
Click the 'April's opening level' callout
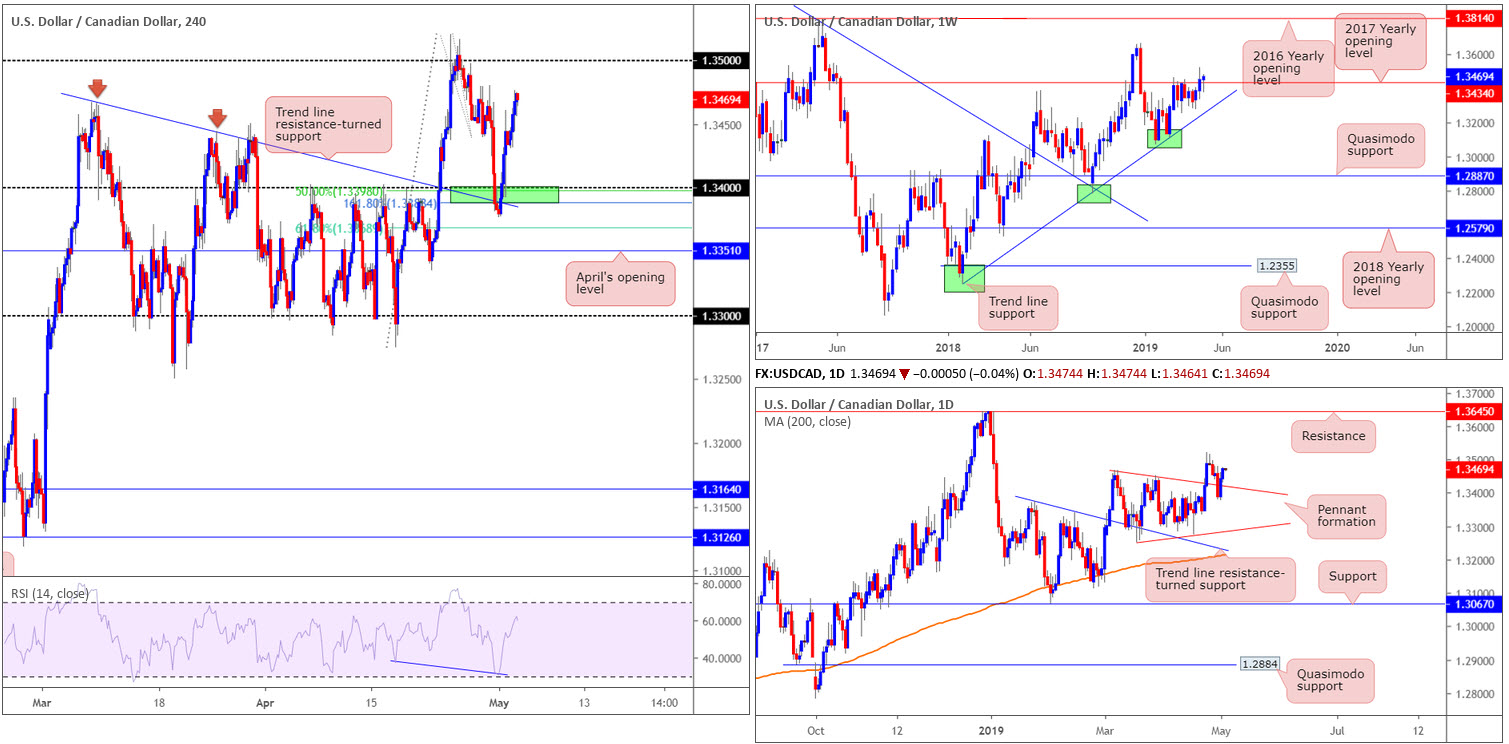(620, 285)
